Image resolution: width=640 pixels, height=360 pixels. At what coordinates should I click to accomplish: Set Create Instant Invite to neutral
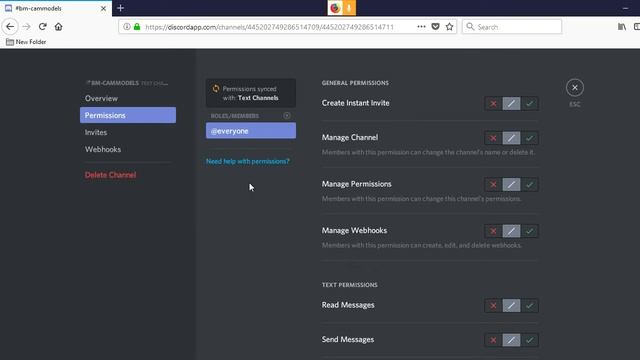click(x=511, y=104)
